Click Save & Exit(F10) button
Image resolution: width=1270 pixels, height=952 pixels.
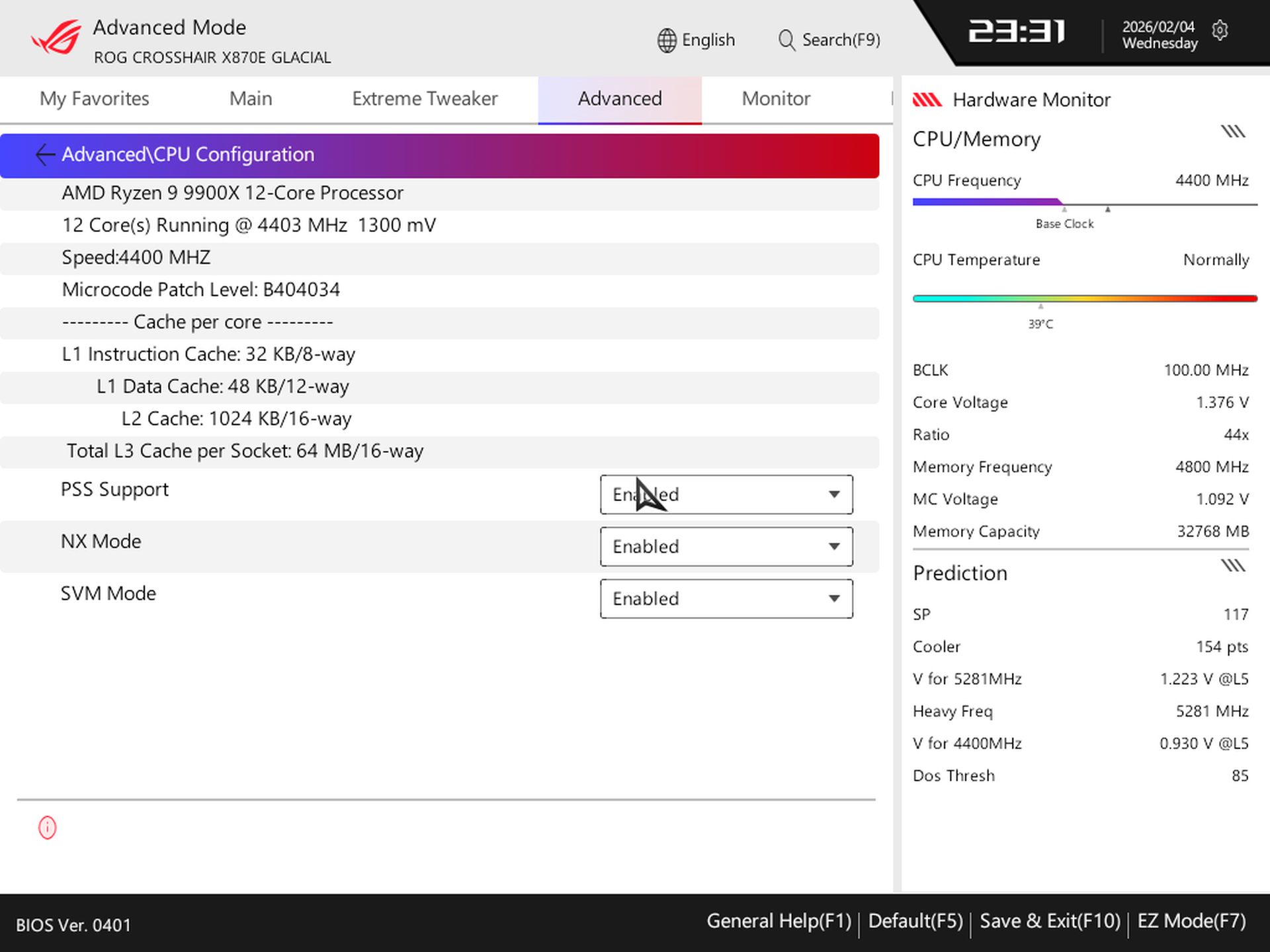[x=1050, y=921]
